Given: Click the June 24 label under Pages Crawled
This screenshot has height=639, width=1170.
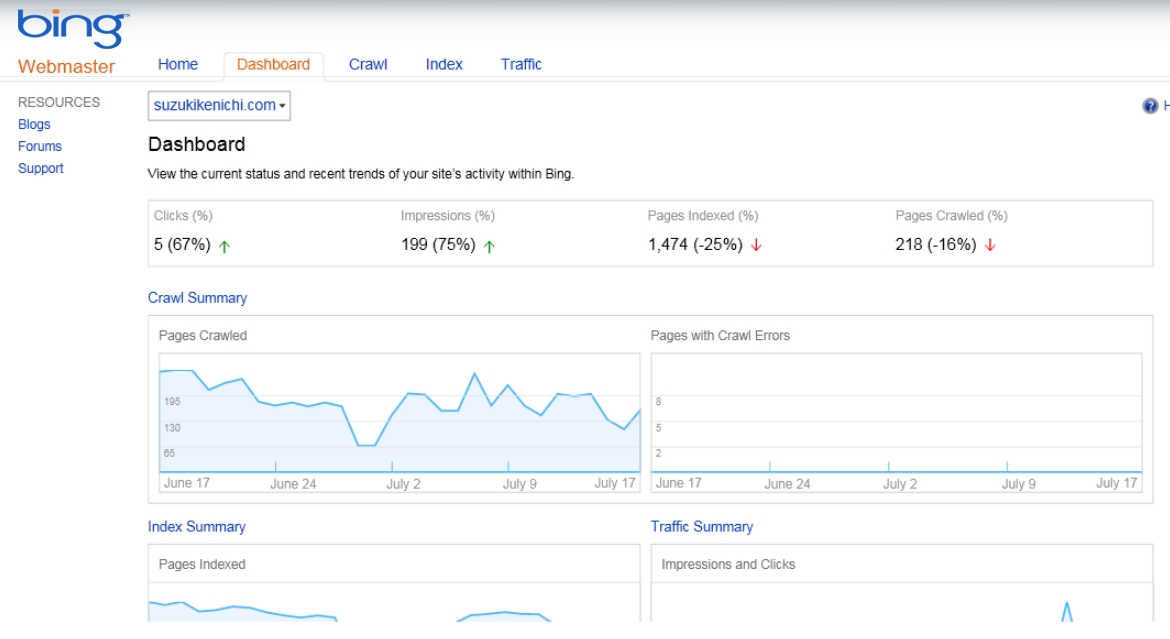Looking at the screenshot, I should (x=293, y=484).
